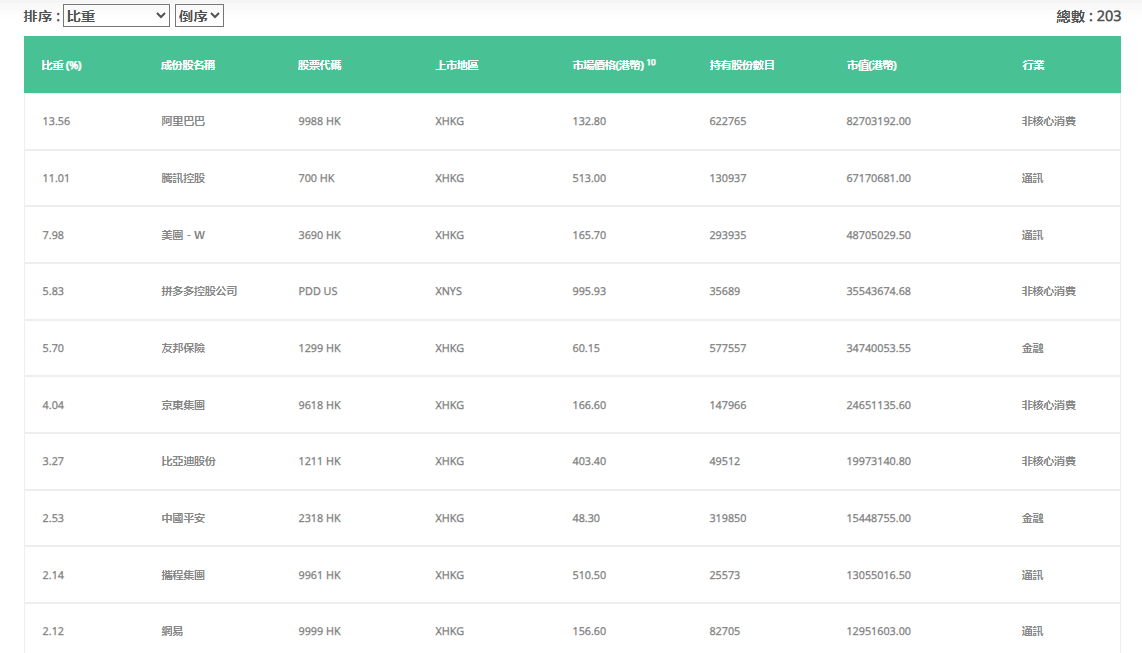Image resolution: width=1142 pixels, height=653 pixels.
Task: Select the 美團 - W stock name
Action: 183,235
